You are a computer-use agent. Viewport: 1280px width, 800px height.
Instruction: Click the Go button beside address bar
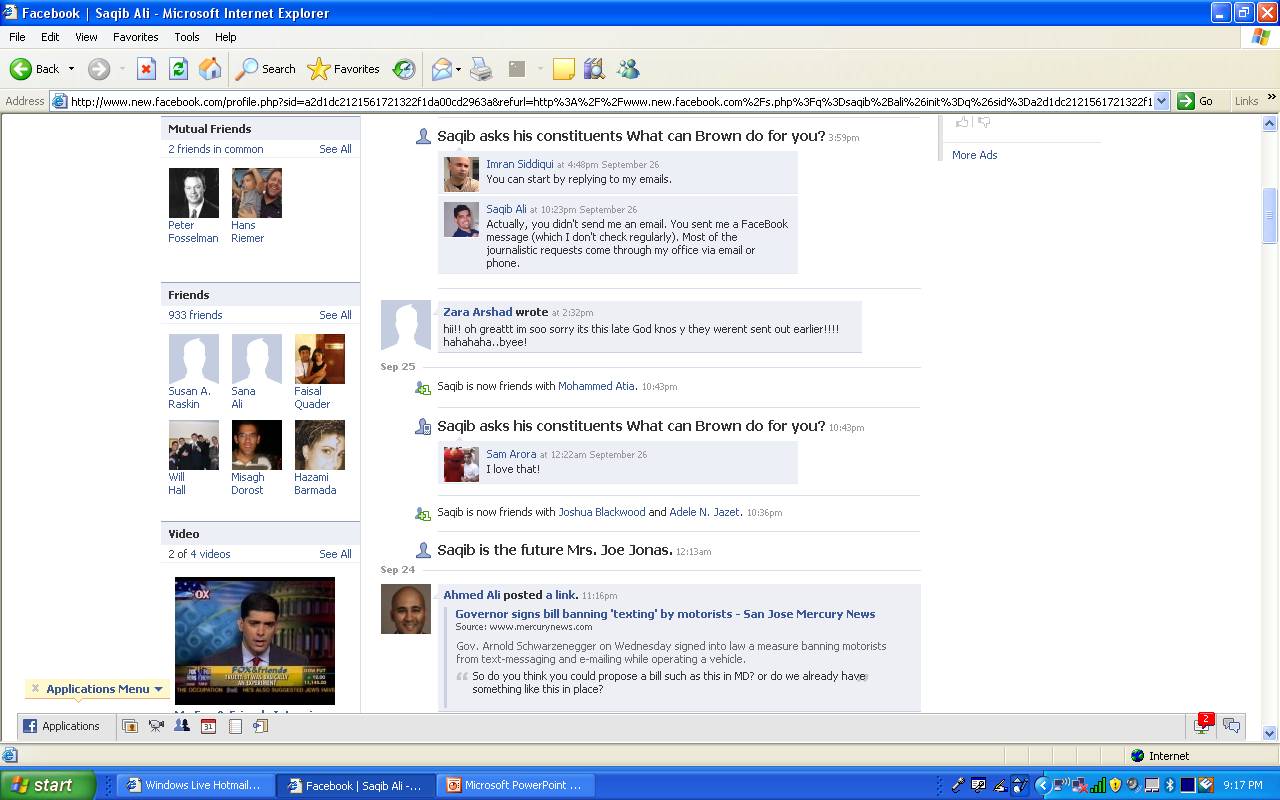pos(1196,101)
